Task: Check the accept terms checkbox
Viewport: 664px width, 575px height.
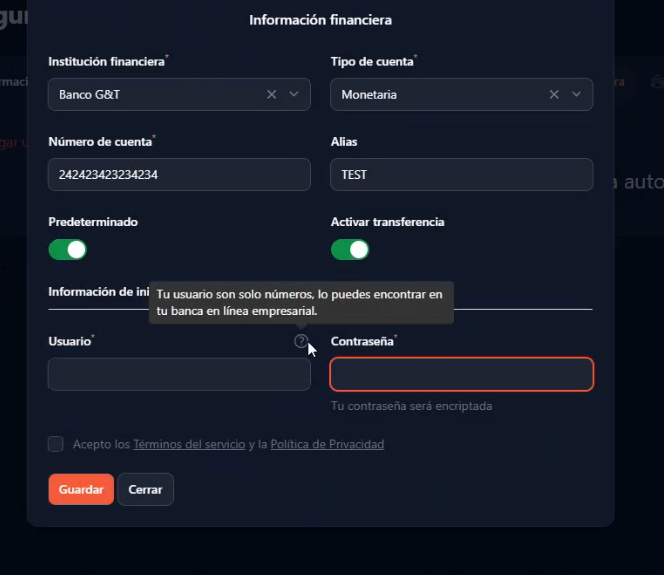Action: click(55, 444)
